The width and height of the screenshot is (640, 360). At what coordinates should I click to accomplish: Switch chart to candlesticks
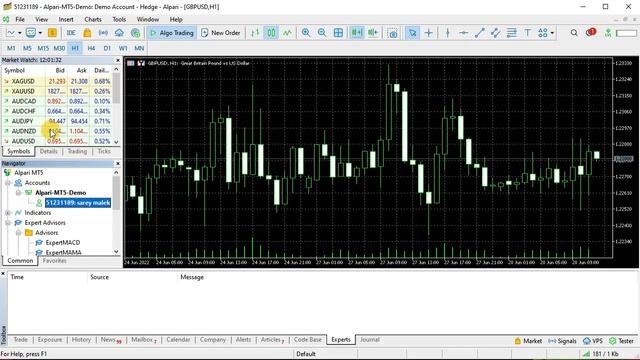(271, 33)
